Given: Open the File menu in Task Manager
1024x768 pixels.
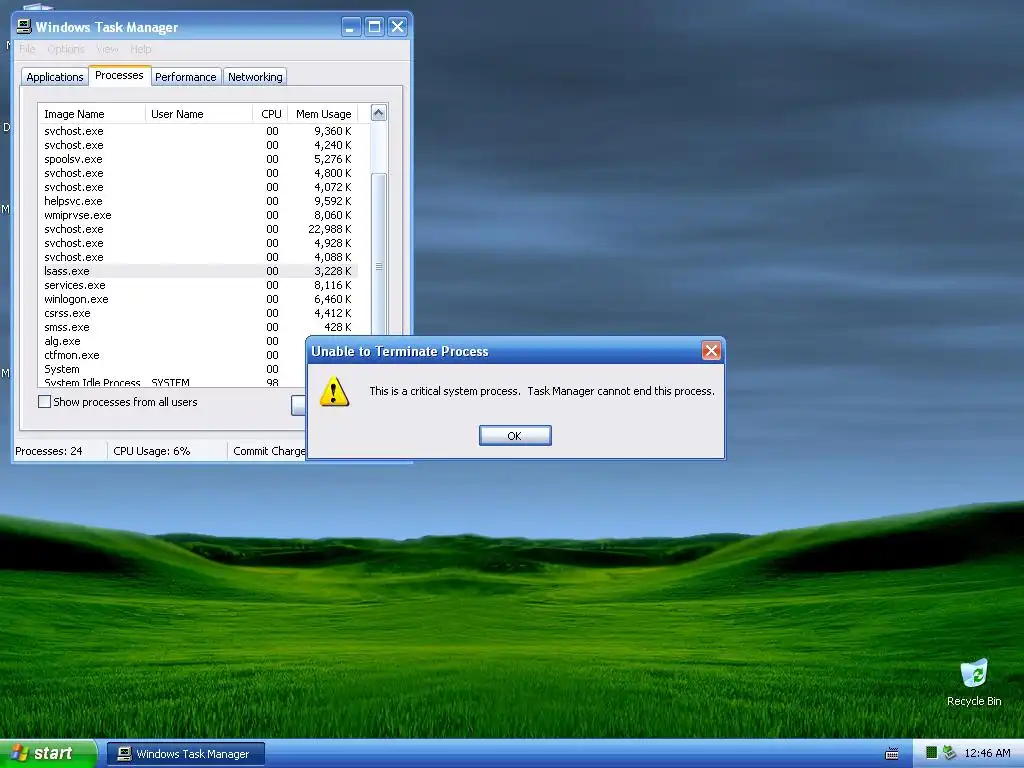Looking at the screenshot, I should 27,49.
